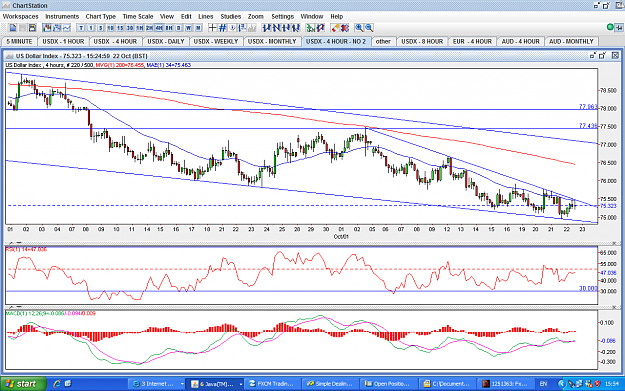Select the 2H time scale button

click(149, 28)
